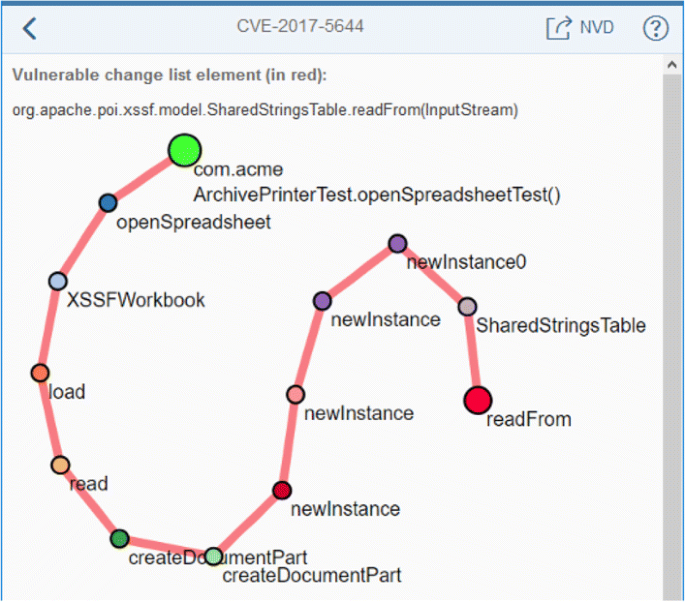Select the orange load node

[x=40, y=373]
